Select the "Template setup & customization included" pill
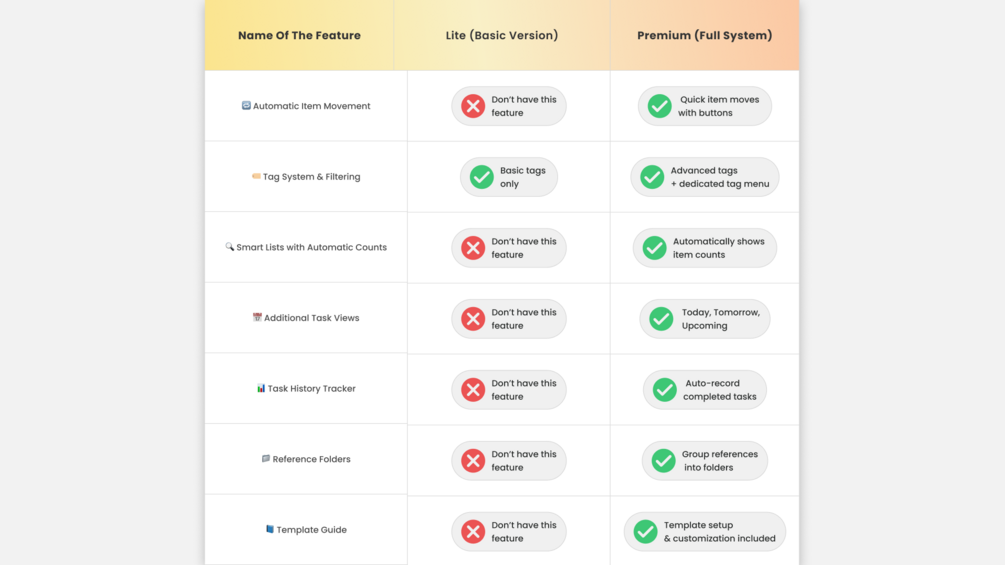The width and height of the screenshot is (1005, 565). (705, 532)
